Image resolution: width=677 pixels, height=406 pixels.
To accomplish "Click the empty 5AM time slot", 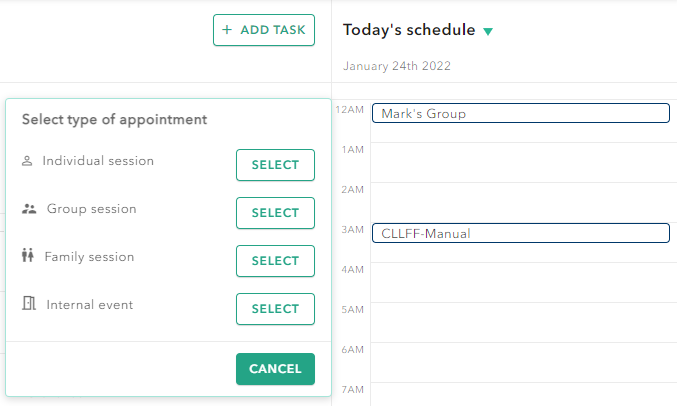I will (520, 322).
